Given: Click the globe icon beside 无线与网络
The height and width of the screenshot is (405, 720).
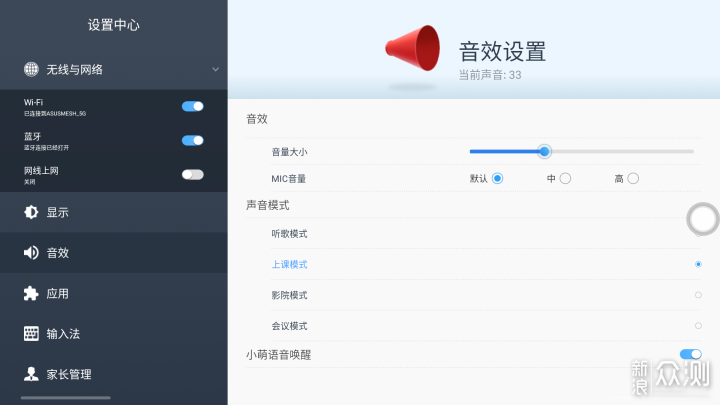Looking at the screenshot, I should (x=31, y=69).
